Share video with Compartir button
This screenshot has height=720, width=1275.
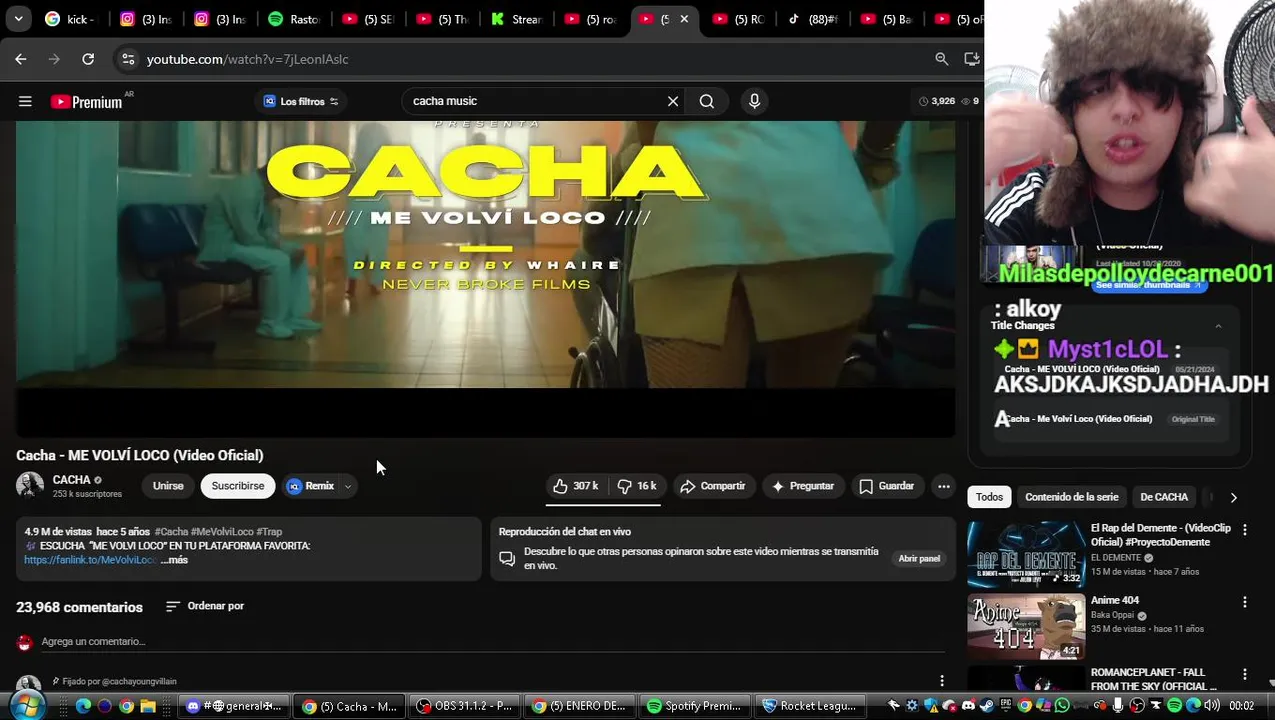(712, 486)
